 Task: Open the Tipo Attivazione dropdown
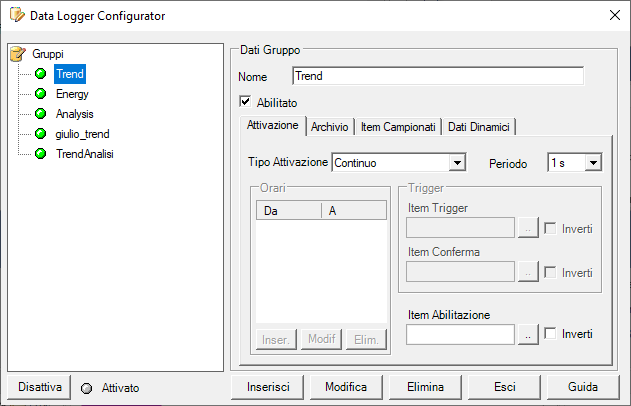[457, 162]
